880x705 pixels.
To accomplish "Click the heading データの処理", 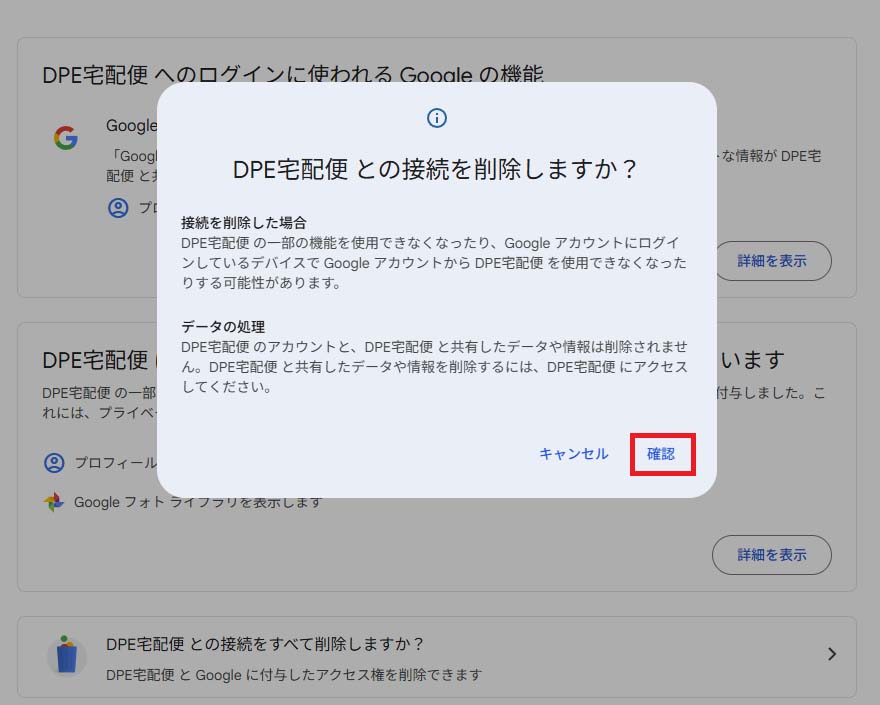I will (x=223, y=327).
